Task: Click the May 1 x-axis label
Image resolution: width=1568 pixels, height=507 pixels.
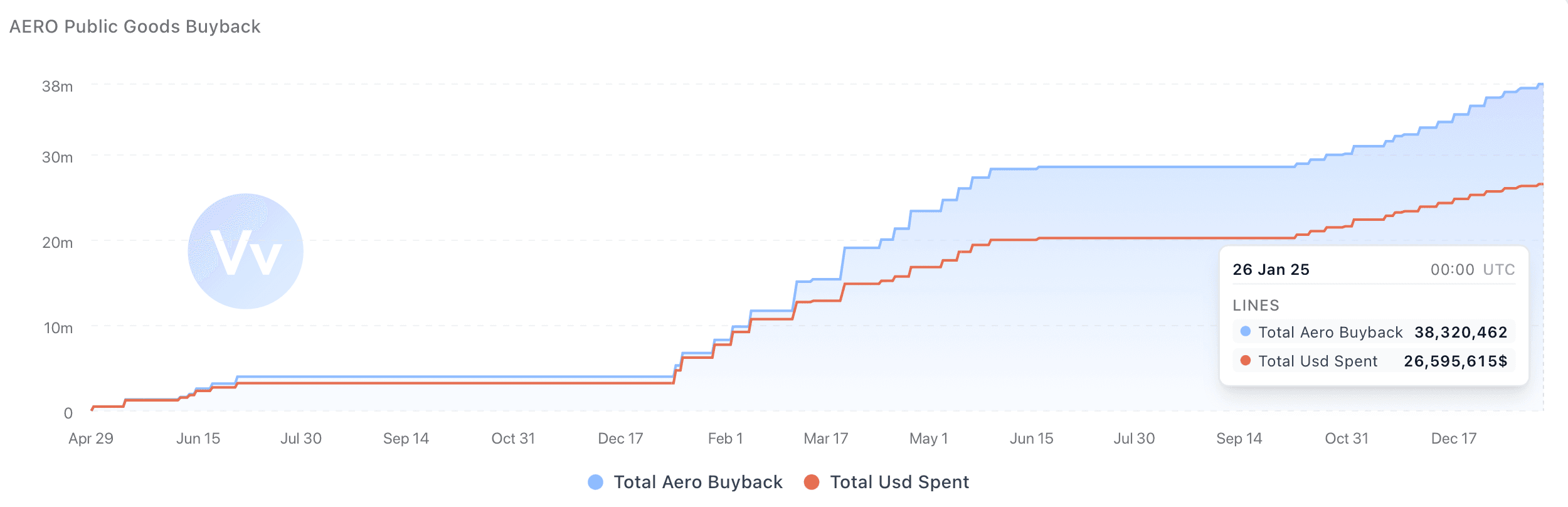Action: pyautogui.click(x=928, y=439)
